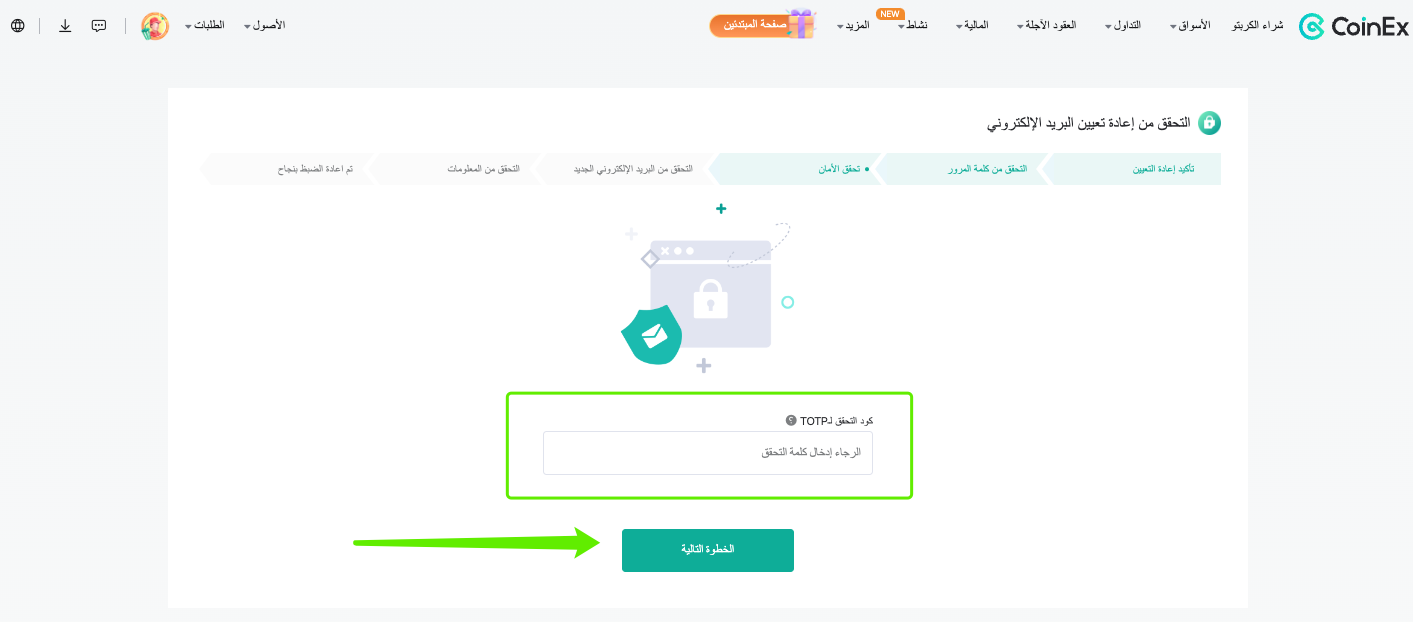The height and width of the screenshot is (622, 1413).
Task: Open the user avatar profile icon
Action: click(155, 26)
